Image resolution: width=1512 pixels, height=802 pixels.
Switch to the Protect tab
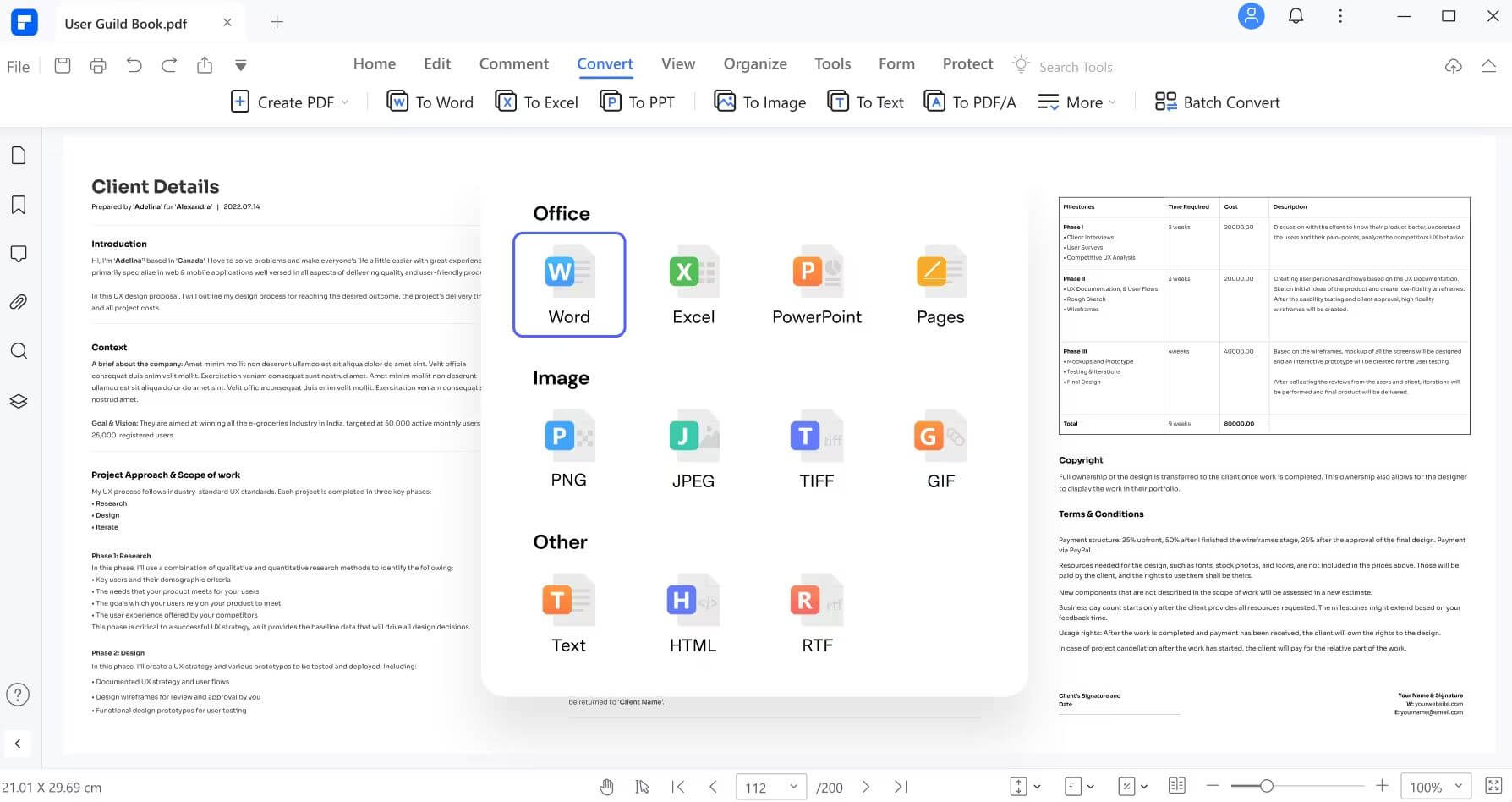tap(967, 63)
